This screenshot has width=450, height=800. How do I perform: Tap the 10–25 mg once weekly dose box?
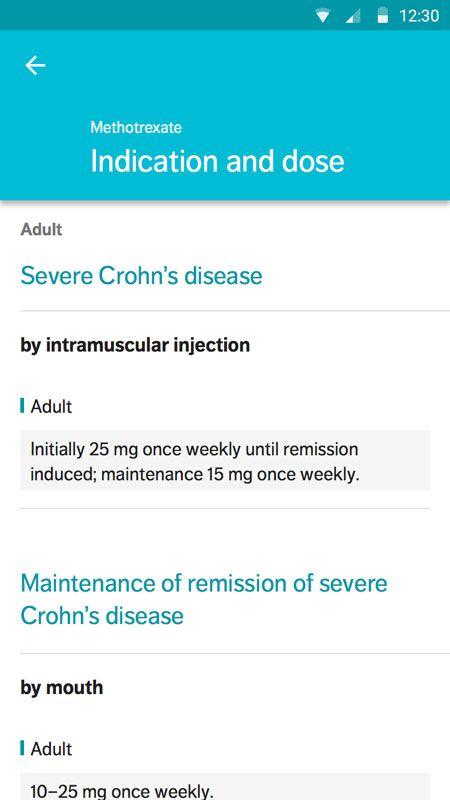[x=225, y=786]
